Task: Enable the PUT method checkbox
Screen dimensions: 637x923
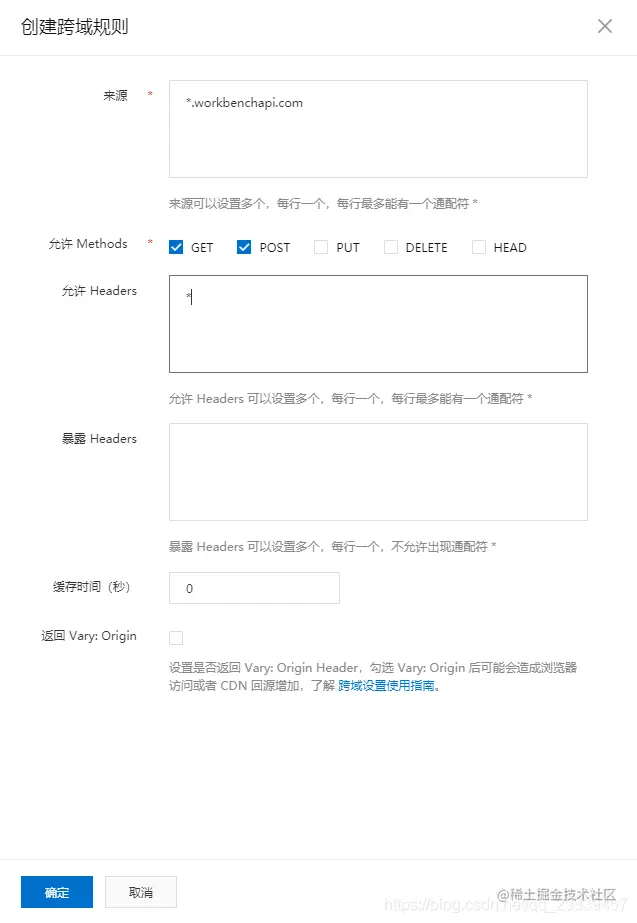Action: [321, 247]
